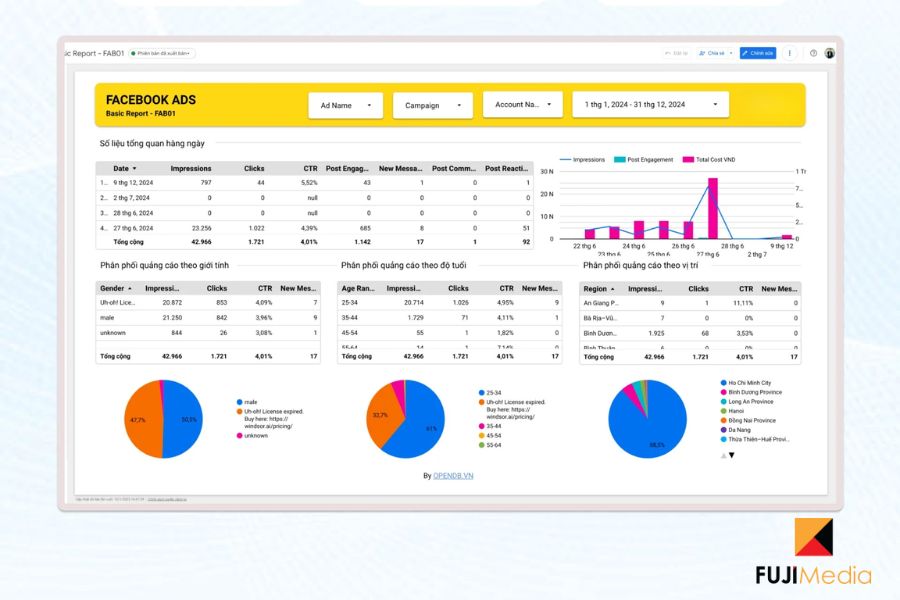Expand the arrow next to Chia sẻ
The width and height of the screenshot is (900, 600).
pyautogui.click(x=731, y=53)
